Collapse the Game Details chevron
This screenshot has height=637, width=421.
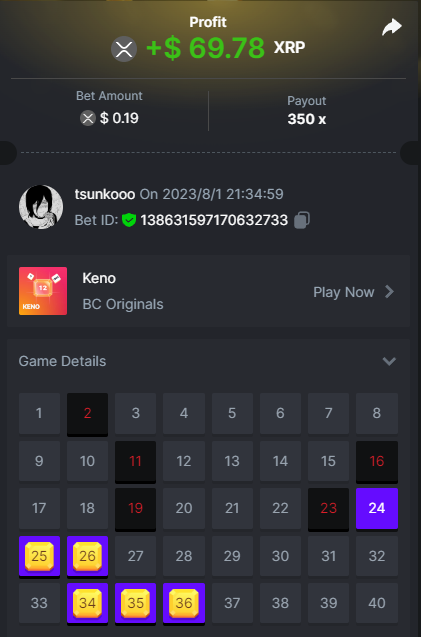point(389,361)
